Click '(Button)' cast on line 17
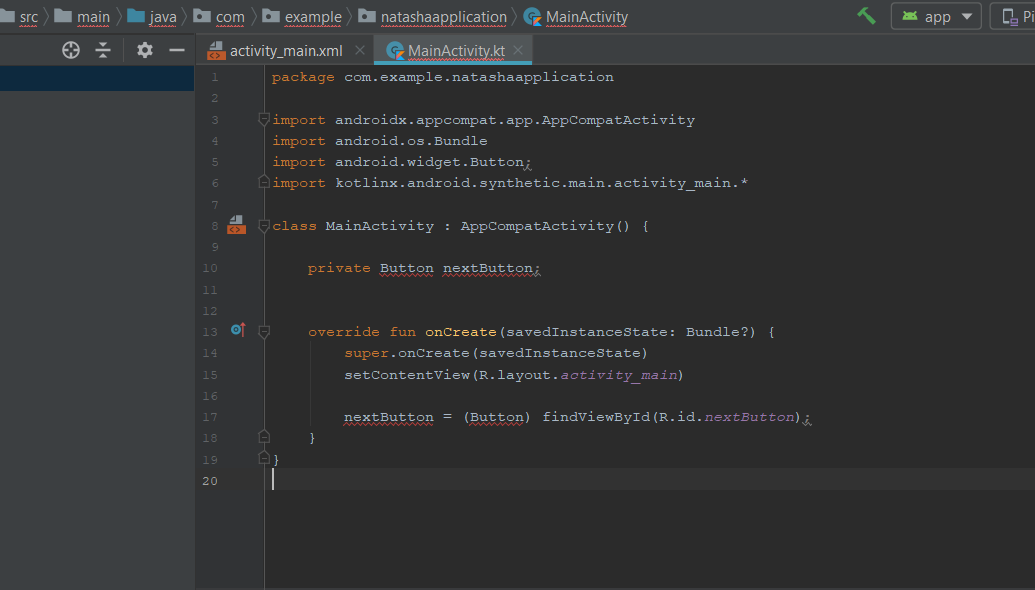Image resolution: width=1035 pixels, height=590 pixels. pos(497,417)
